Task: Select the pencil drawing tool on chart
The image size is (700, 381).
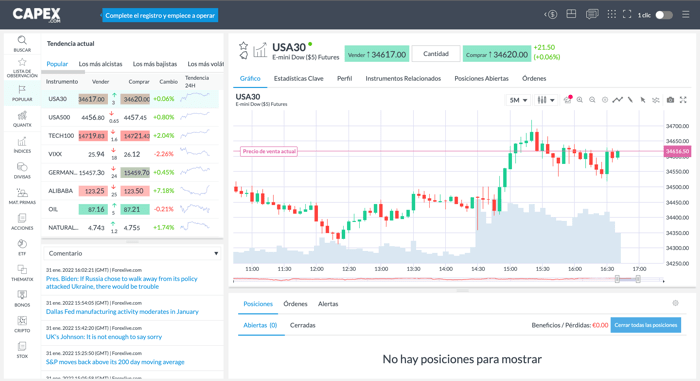Action: tap(630, 100)
